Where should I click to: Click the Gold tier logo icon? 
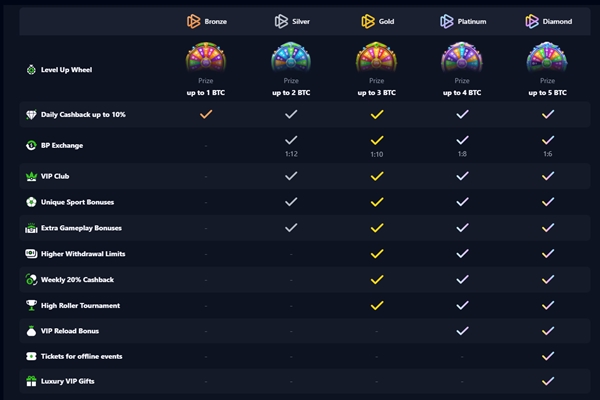tap(368, 21)
